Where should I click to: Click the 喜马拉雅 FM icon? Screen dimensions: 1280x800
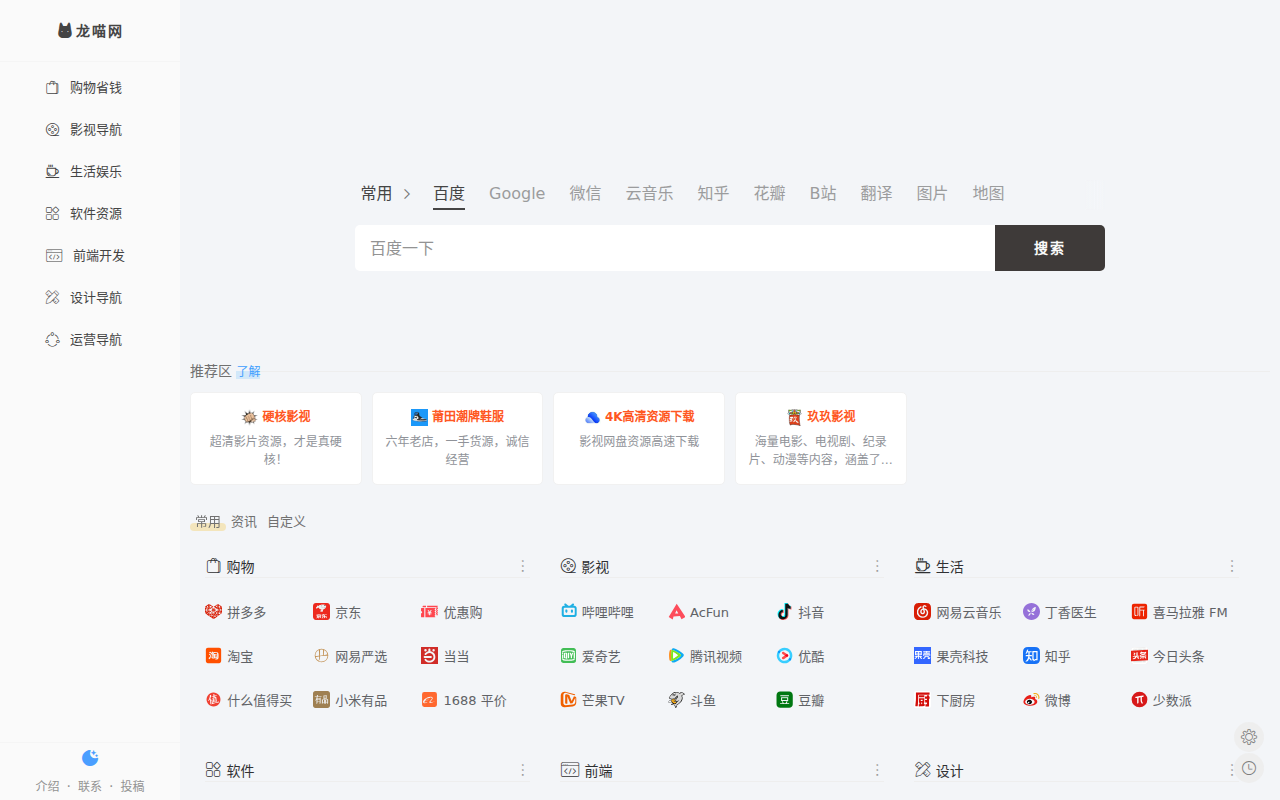(x=1139, y=612)
